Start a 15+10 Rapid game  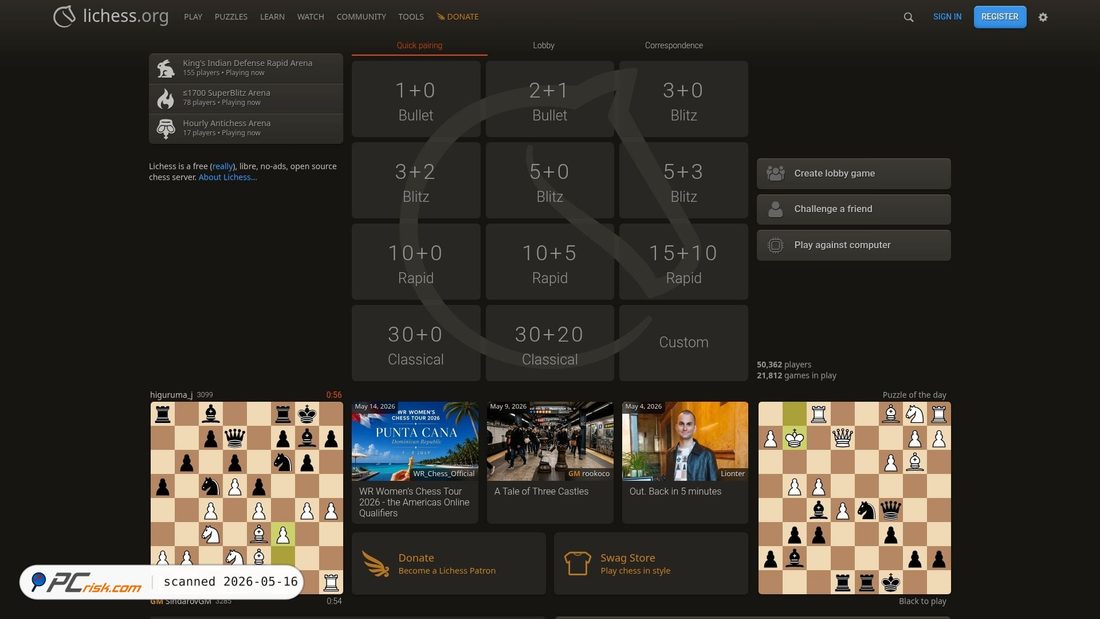(684, 262)
